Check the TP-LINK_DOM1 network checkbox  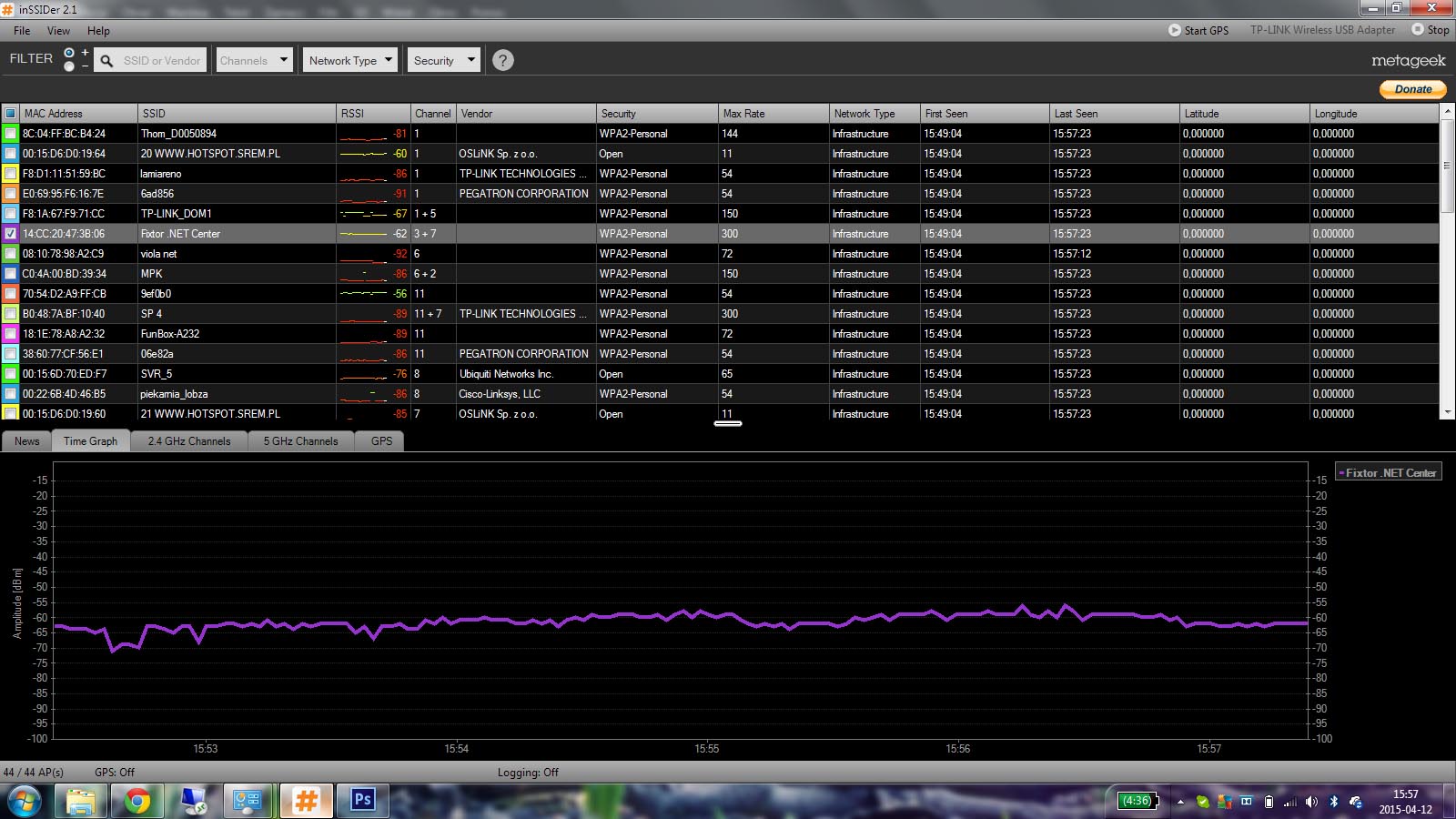(x=11, y=214)
